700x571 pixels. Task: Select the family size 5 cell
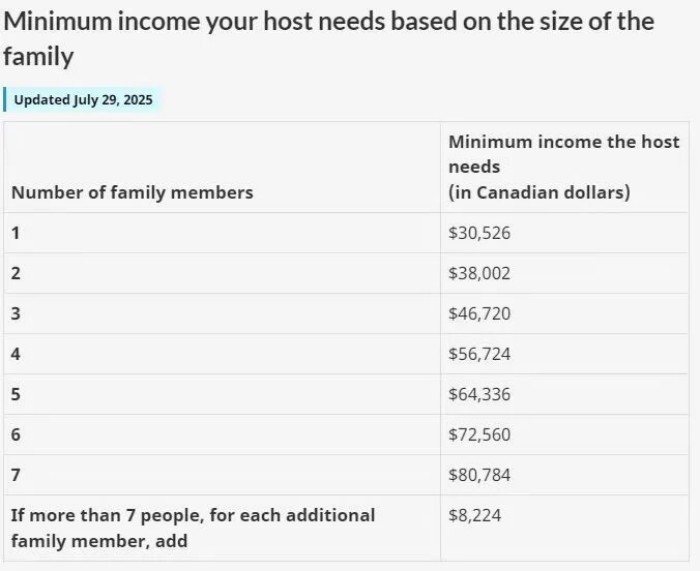(16, 394)
